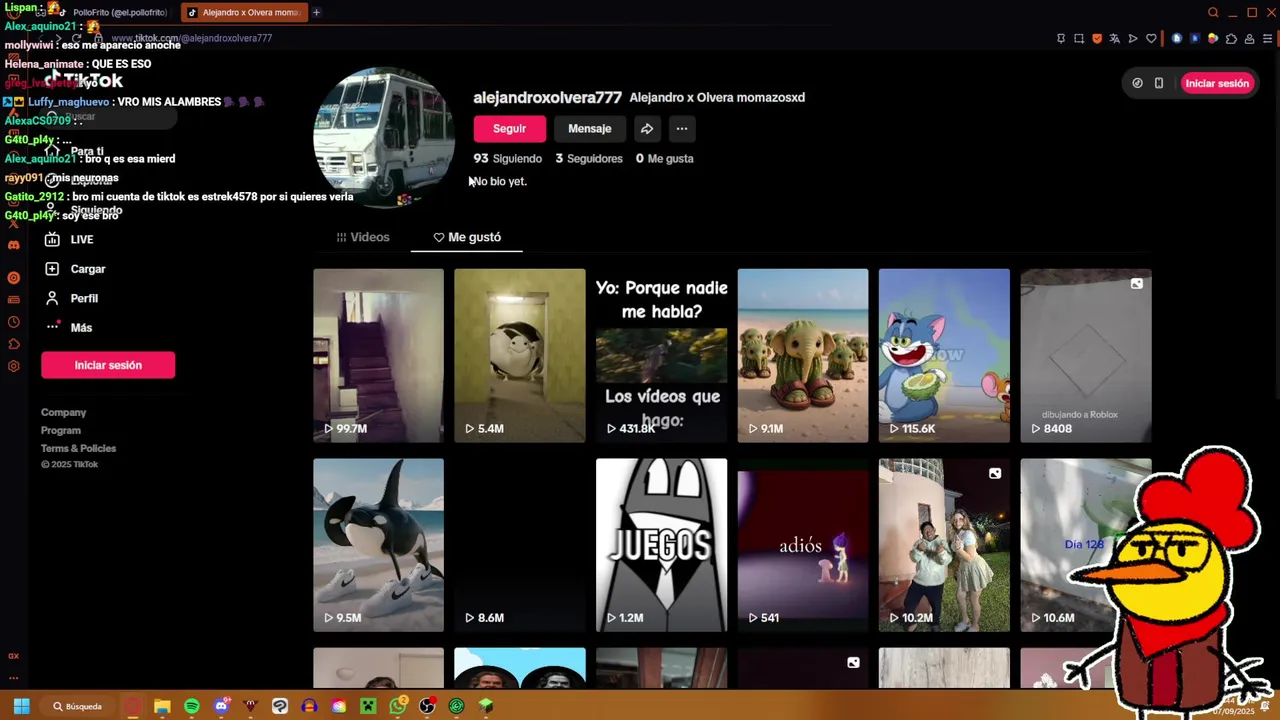View the 93 Siguiendo list
The height and width of the screenshot is (720, 1280).
[508, 158]
